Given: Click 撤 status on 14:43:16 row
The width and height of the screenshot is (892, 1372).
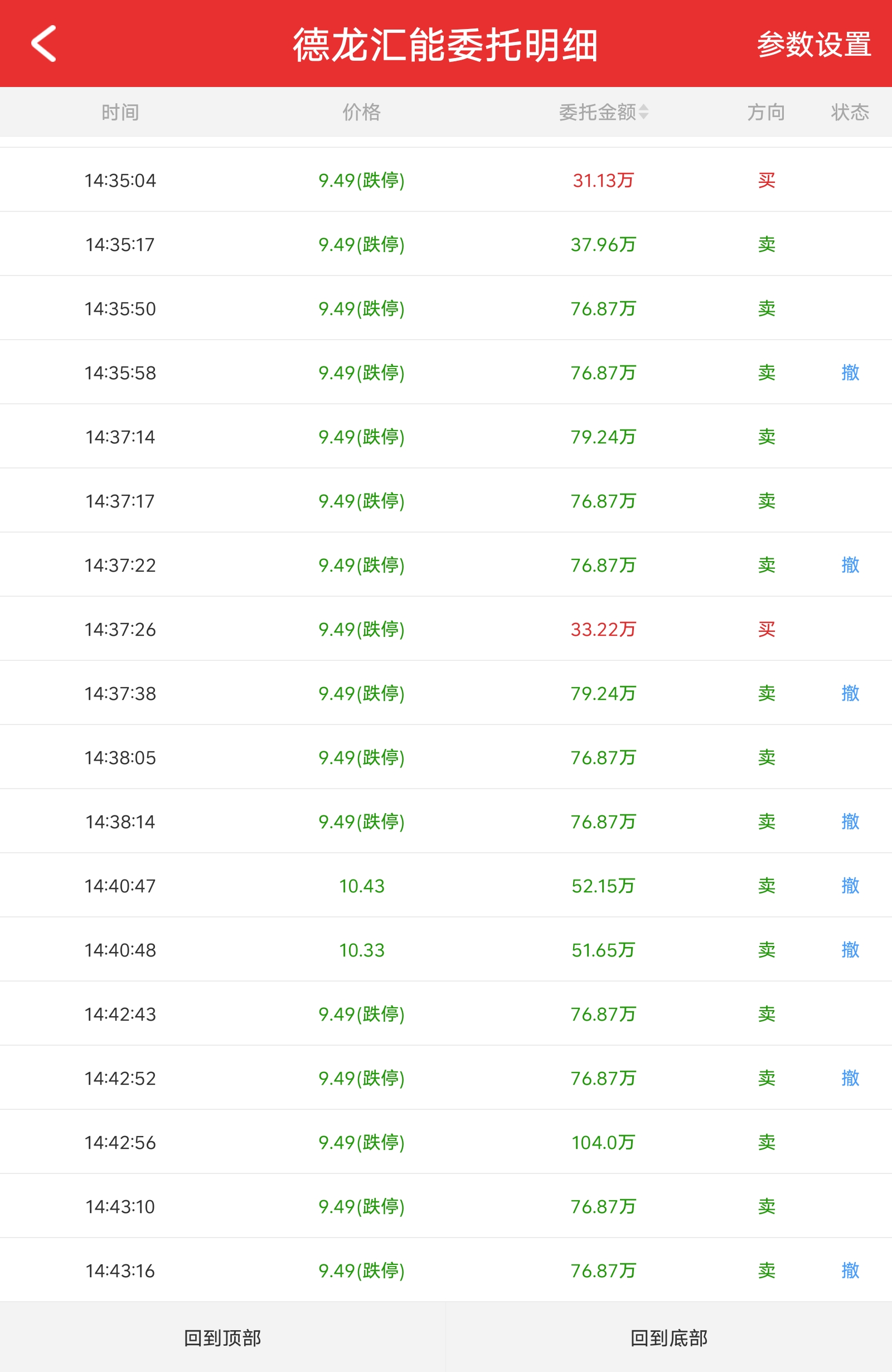Looking at the screenshot, I should click(850, 1270).
